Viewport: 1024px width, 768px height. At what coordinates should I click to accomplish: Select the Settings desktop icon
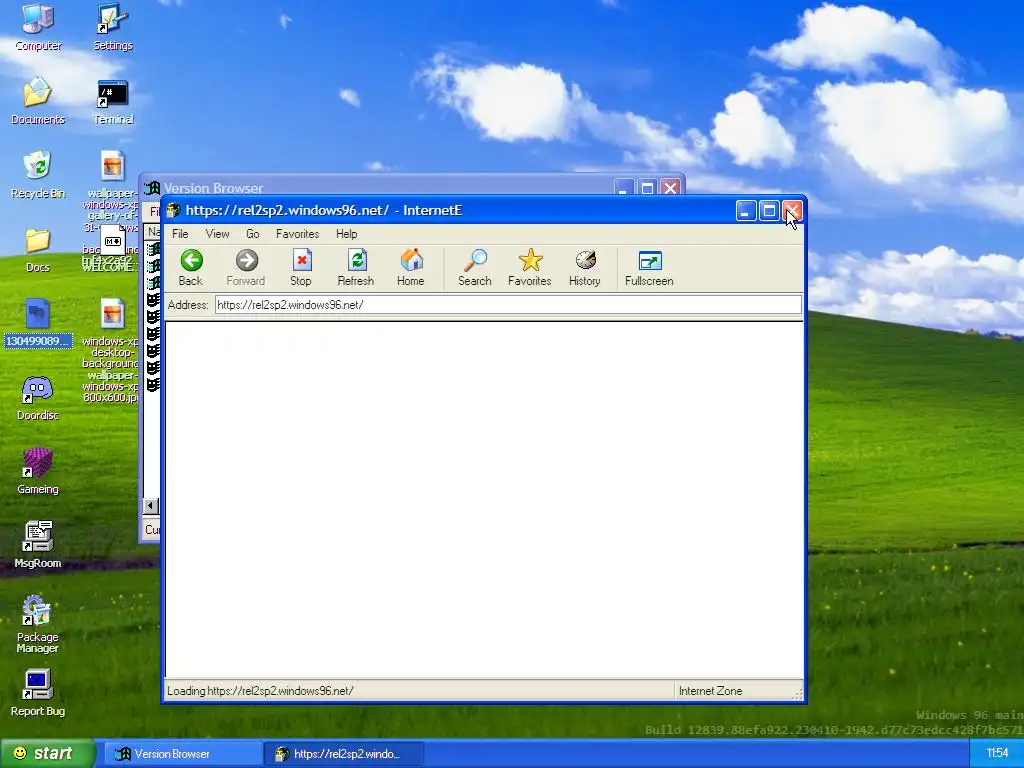[113, 27]
